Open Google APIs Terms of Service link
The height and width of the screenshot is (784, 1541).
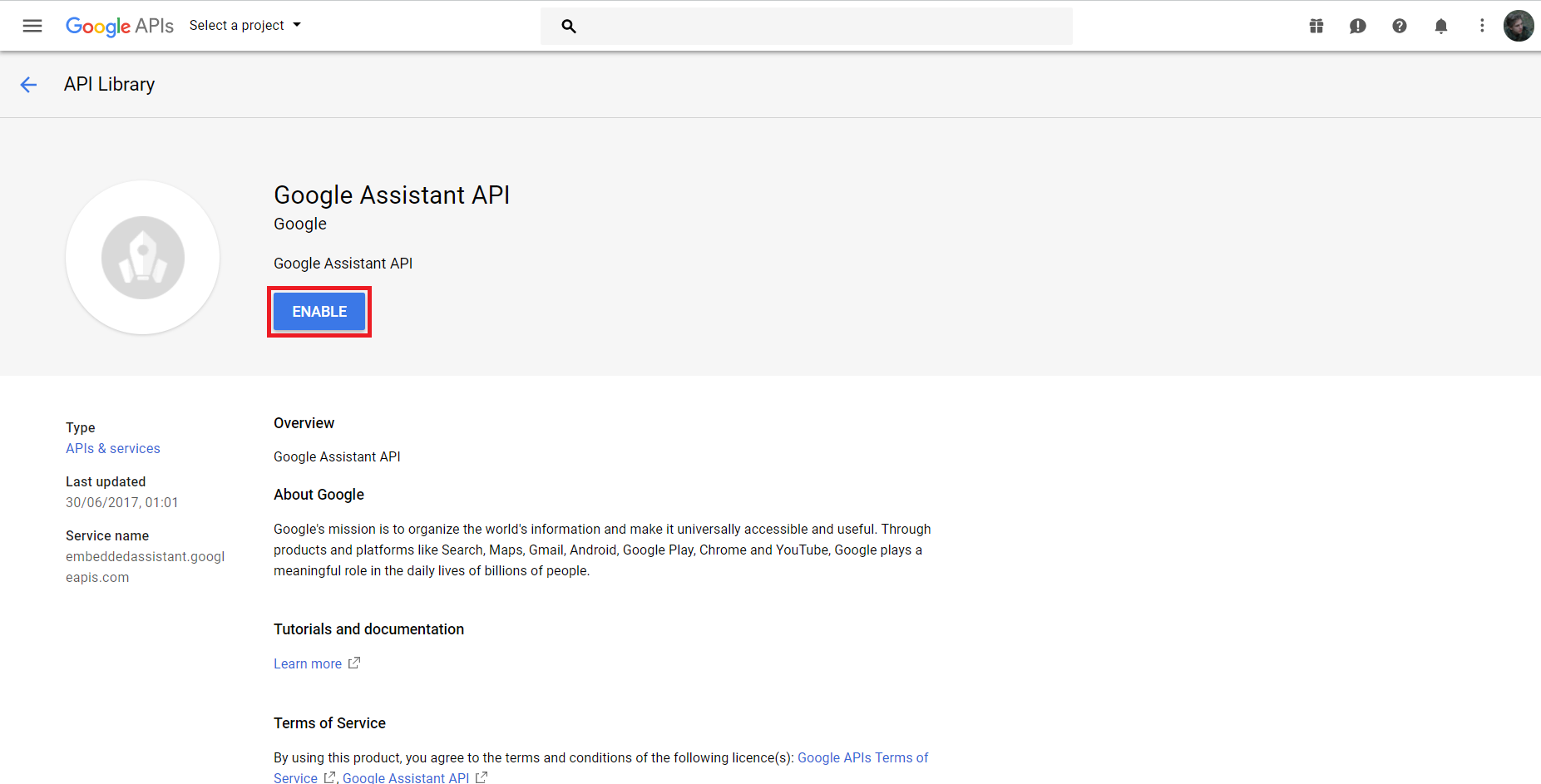(x=862, y=757)
